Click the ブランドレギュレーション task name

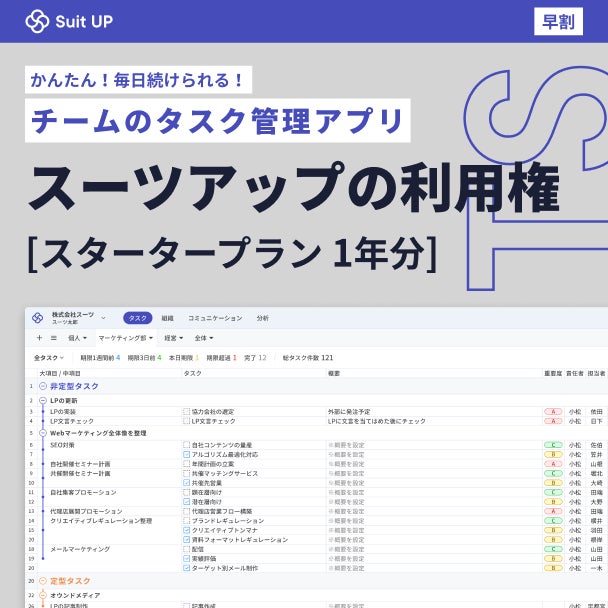point(228,520)
